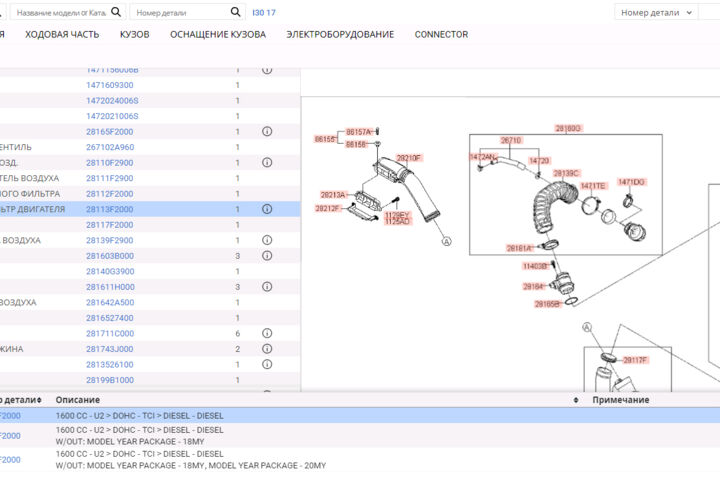Open part number 28140G3900
720x480 pixels.
coord(110,271)
